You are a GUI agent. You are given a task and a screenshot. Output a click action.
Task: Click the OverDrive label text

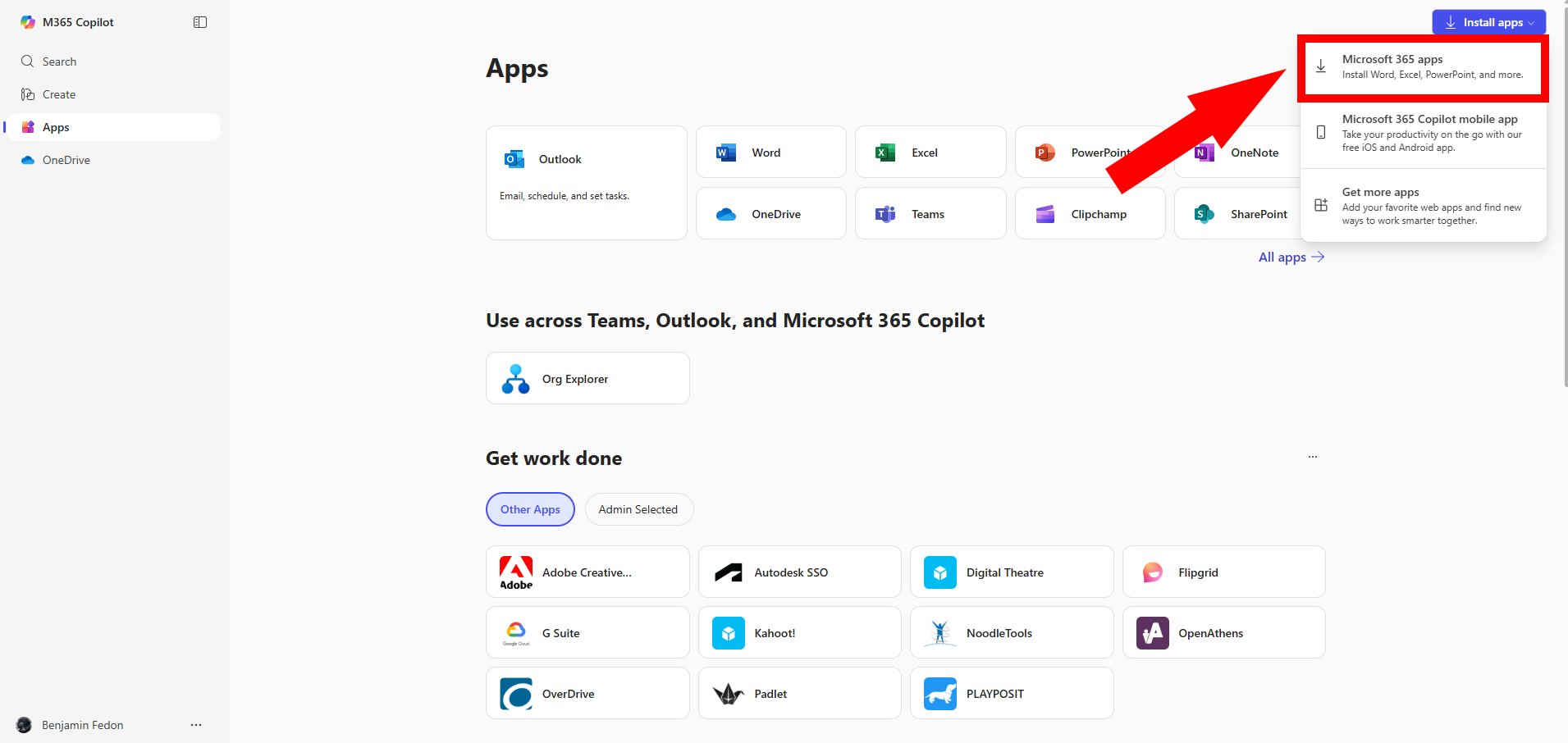click(568, 694)
